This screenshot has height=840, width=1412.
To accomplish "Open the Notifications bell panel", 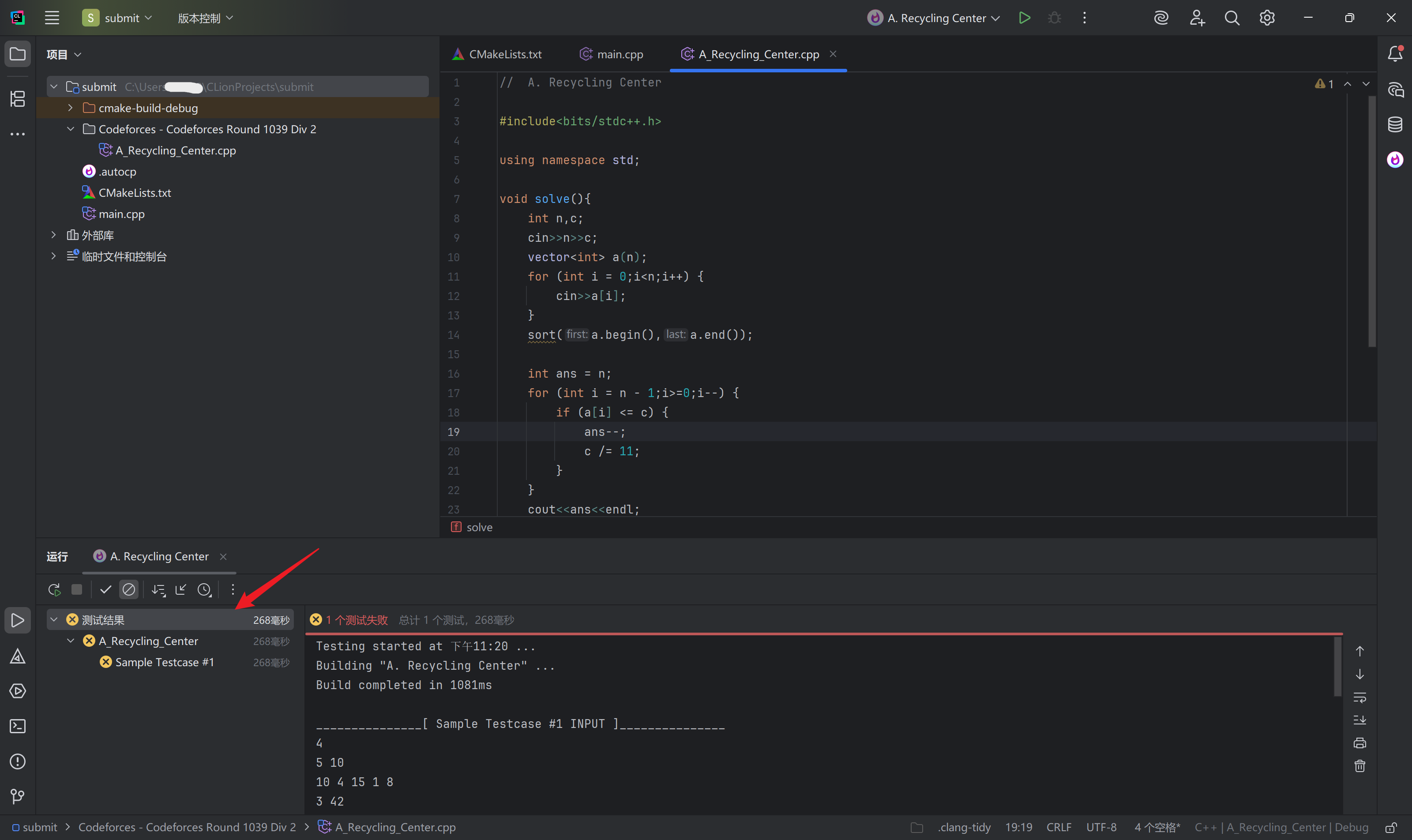I will tap(1395, 54).
